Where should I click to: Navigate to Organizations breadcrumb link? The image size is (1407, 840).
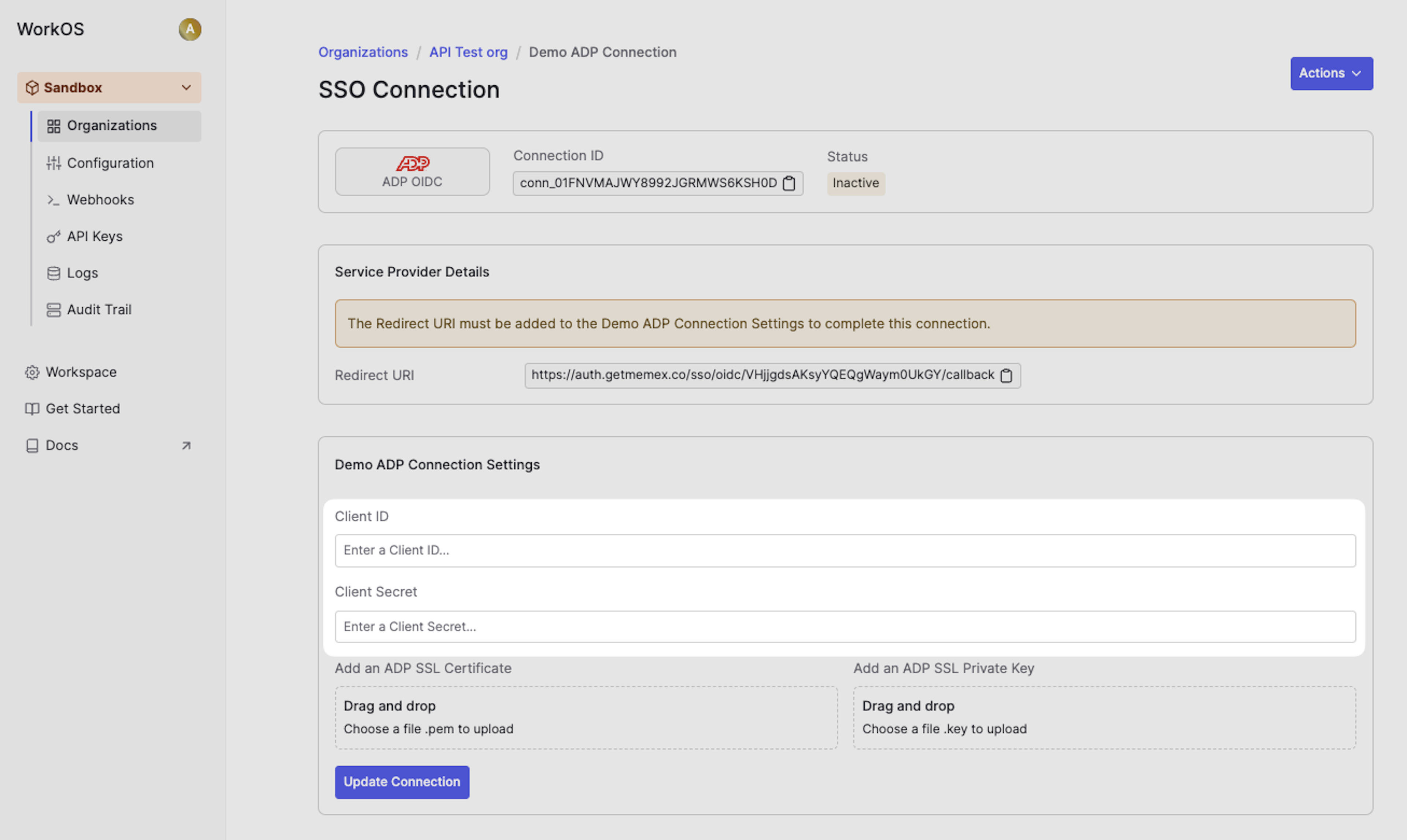[x=363, y=52]
